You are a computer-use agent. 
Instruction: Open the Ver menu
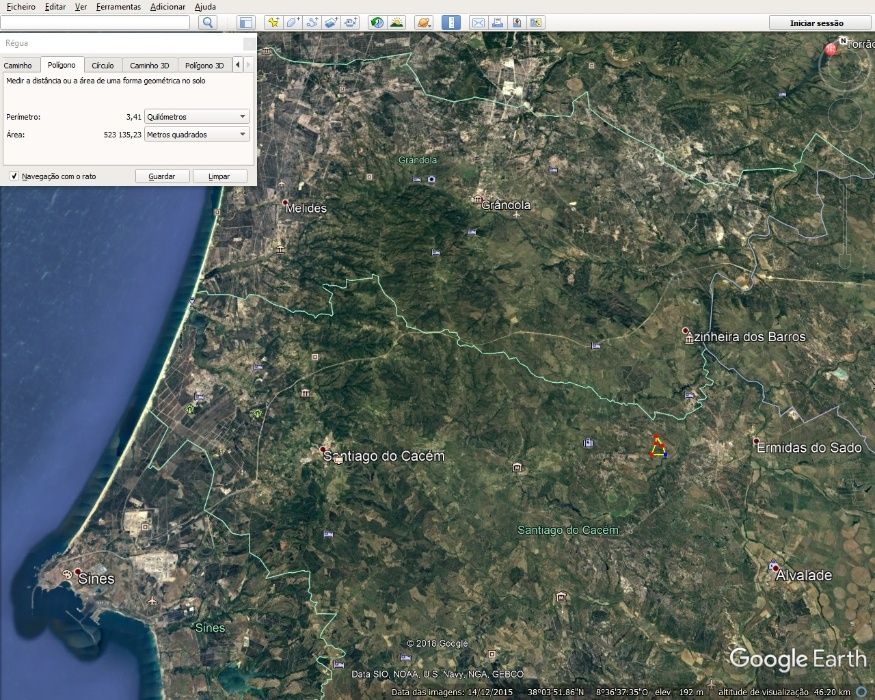[x=81, y=7]
